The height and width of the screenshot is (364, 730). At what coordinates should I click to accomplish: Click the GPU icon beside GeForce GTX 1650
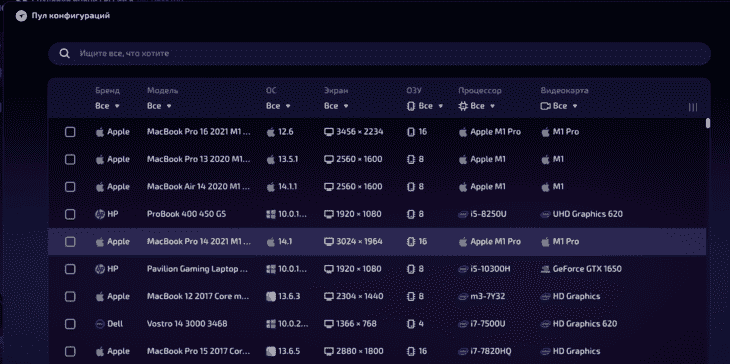[x=545, y=269]
